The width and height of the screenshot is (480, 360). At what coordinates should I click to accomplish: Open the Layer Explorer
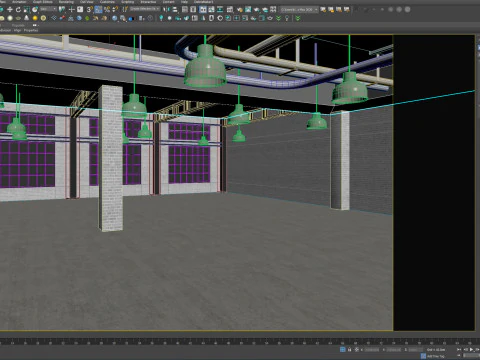(x=193, y=9)
